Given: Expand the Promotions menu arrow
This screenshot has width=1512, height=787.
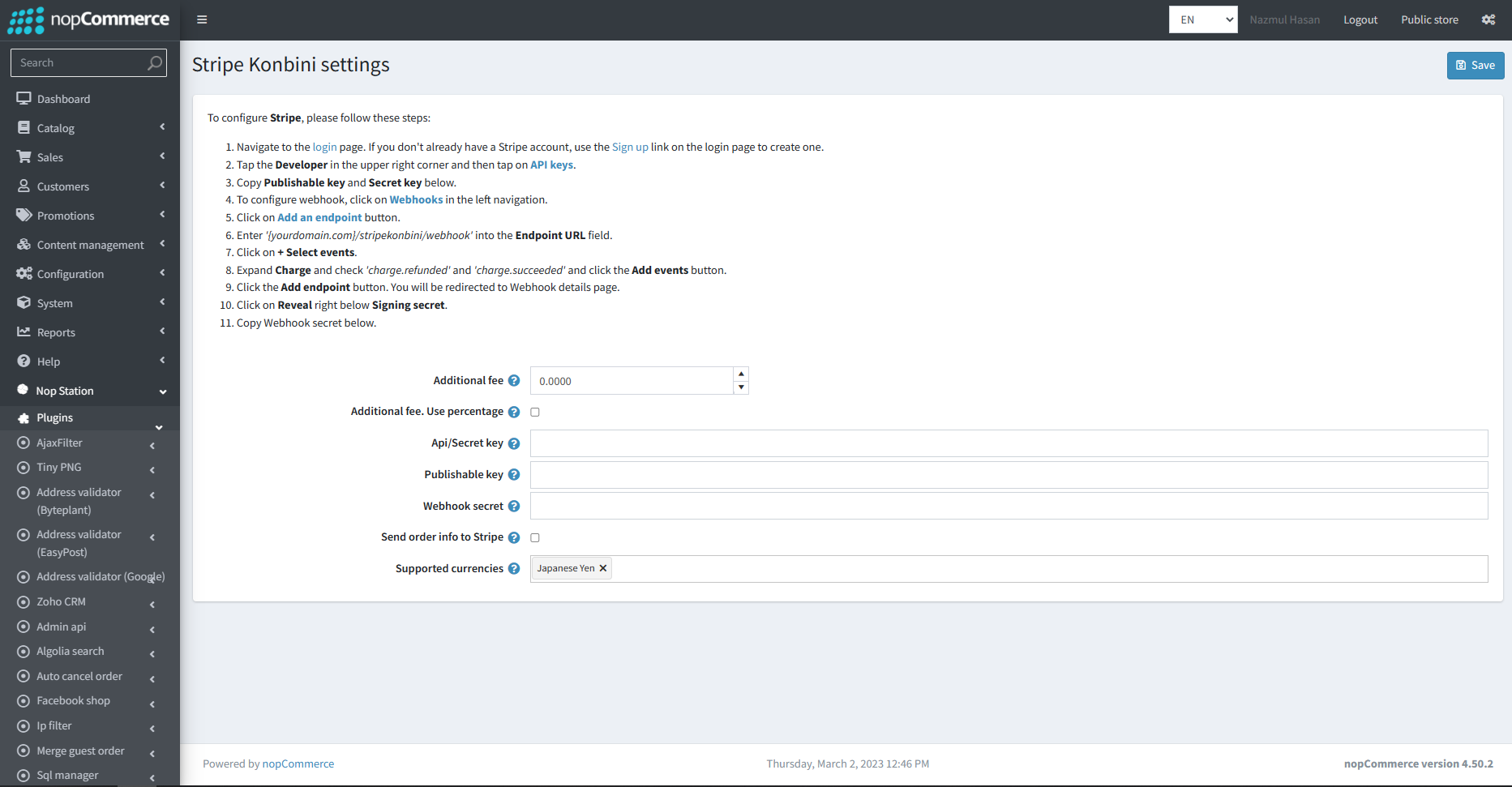Looking at the screenshot, I should click(x=162, y=215).
